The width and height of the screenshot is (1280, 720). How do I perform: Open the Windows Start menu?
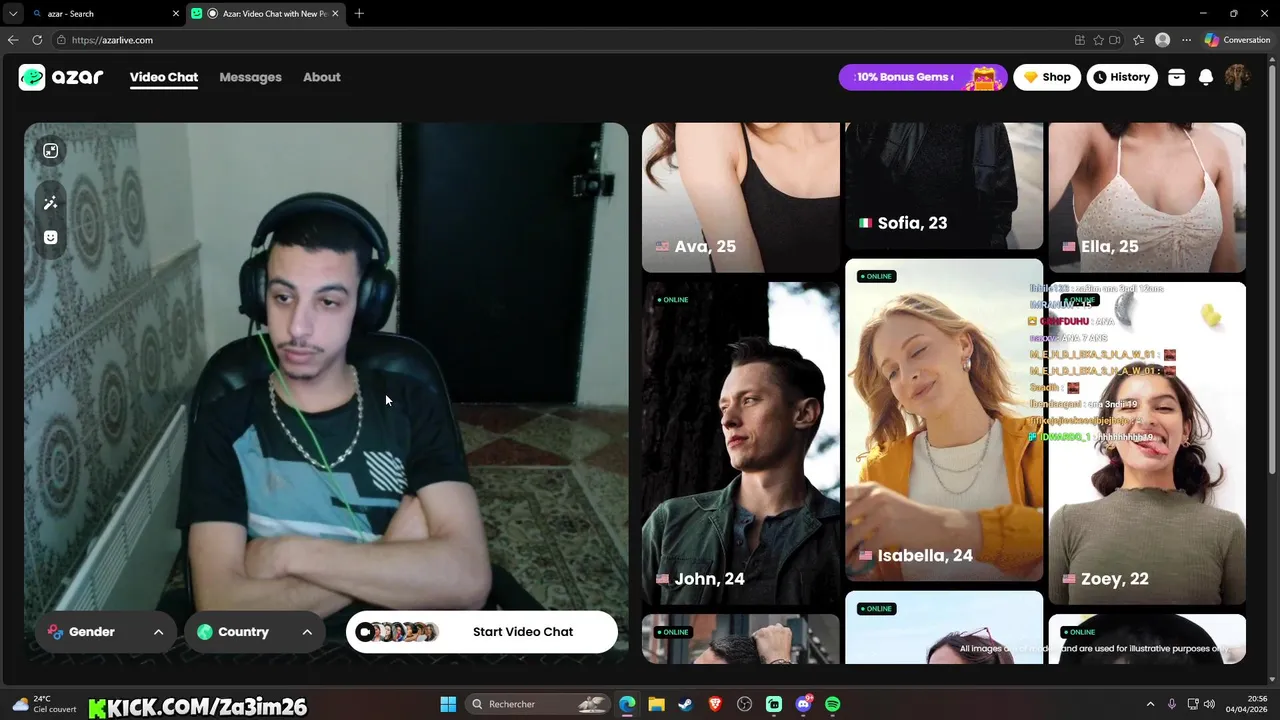(x=448, y=704)
